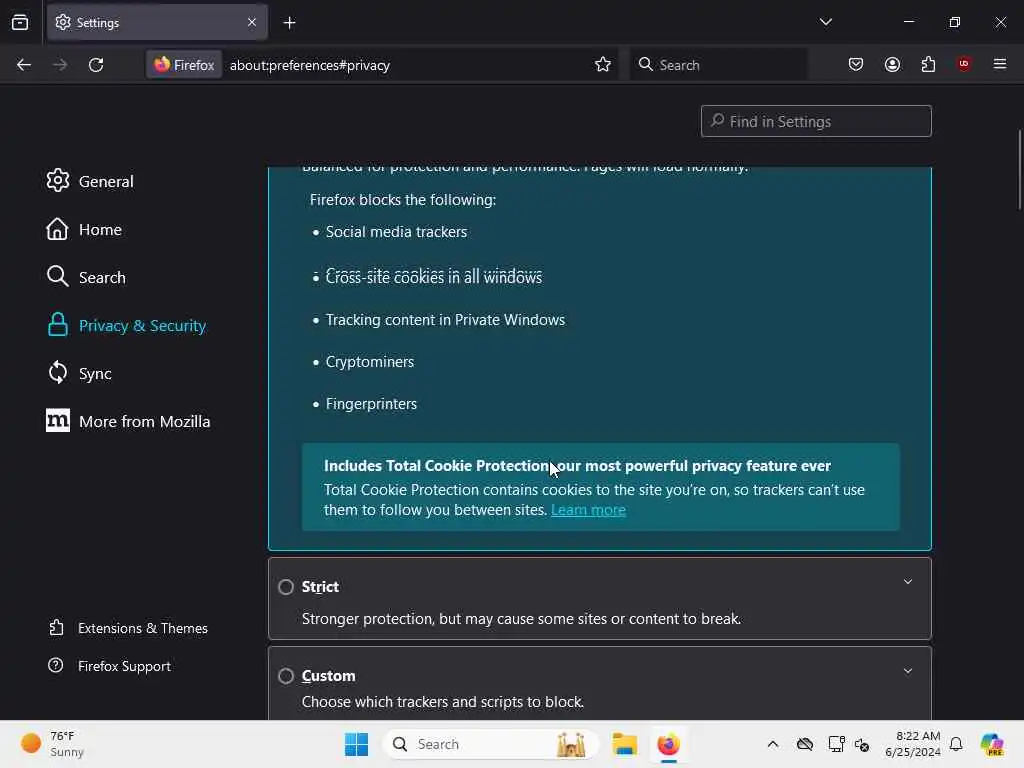
Task: Open a new tab with plus icon
Action: [x=289, y=23]
